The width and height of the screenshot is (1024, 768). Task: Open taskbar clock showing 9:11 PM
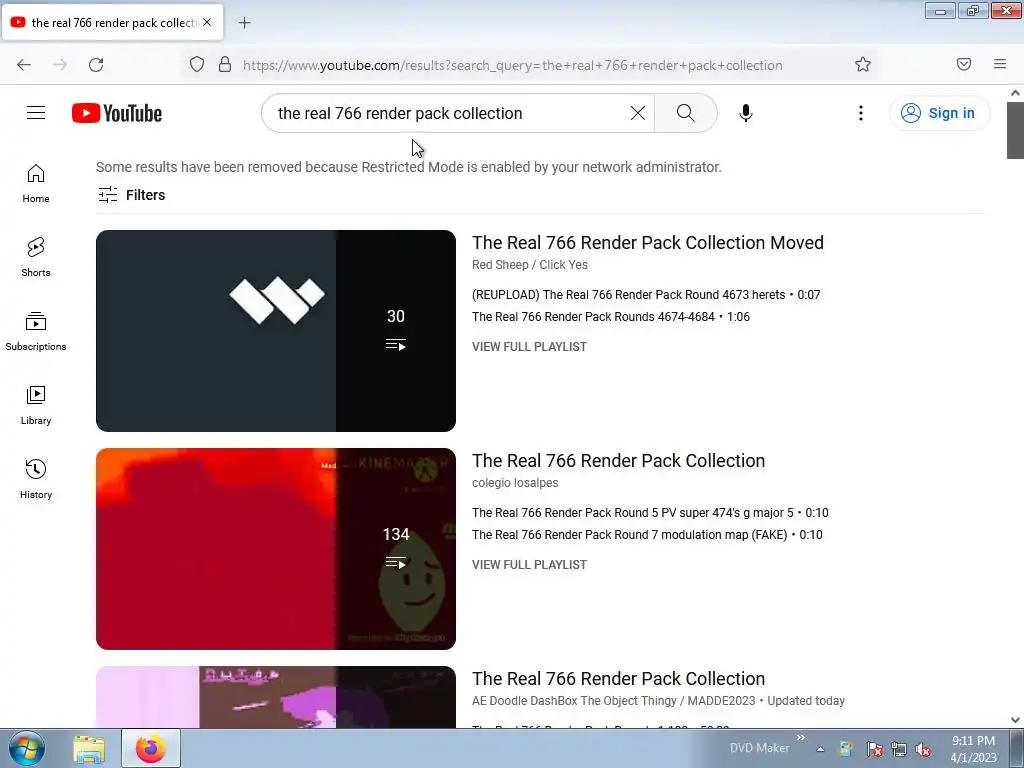[973, 749]
